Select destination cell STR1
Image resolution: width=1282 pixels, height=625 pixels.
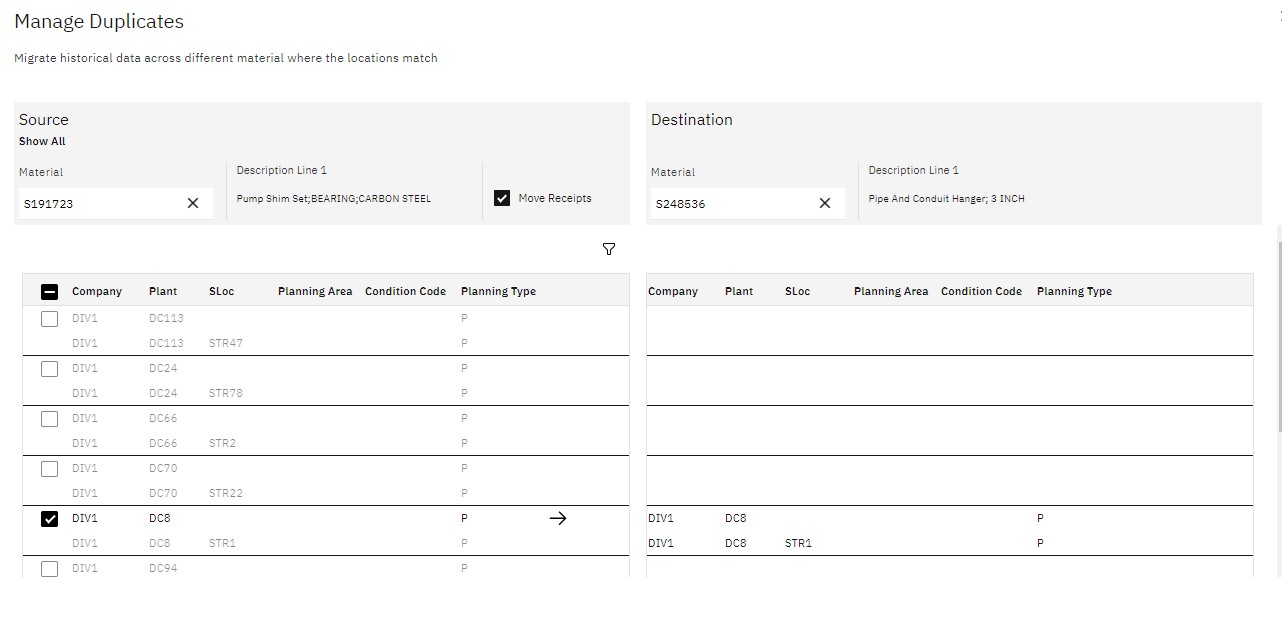(x=798, y=543)
